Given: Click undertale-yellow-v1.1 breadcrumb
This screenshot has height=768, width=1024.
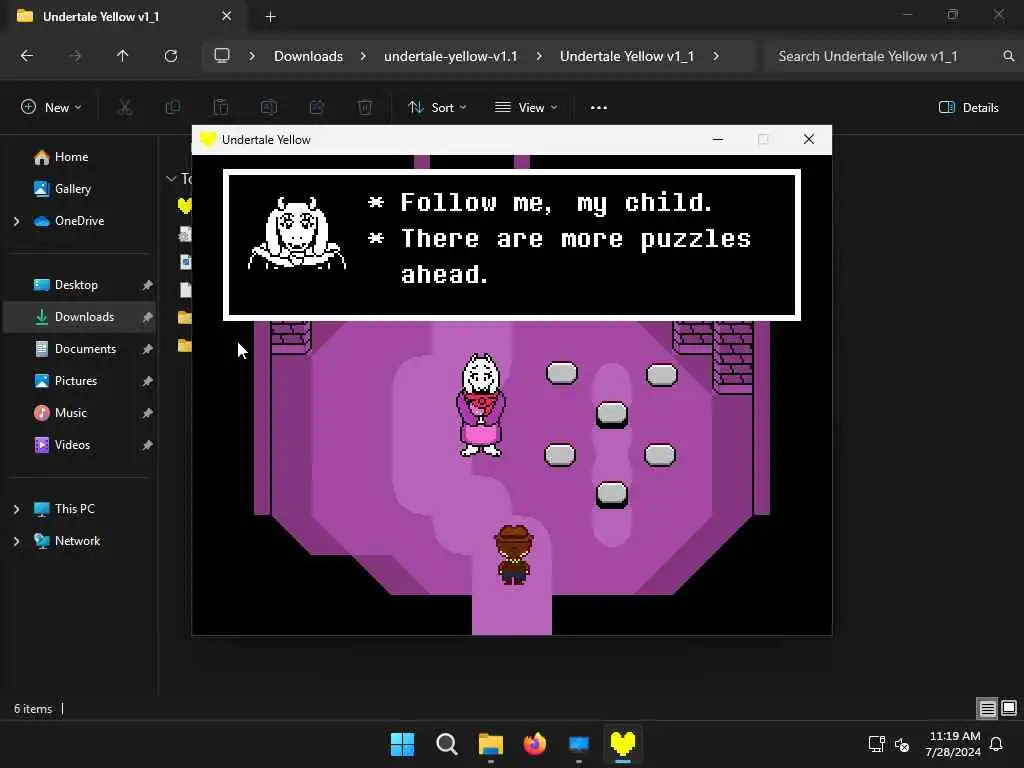Looking at the screenshot, I should pyautogui.click(x=451, y=56).
